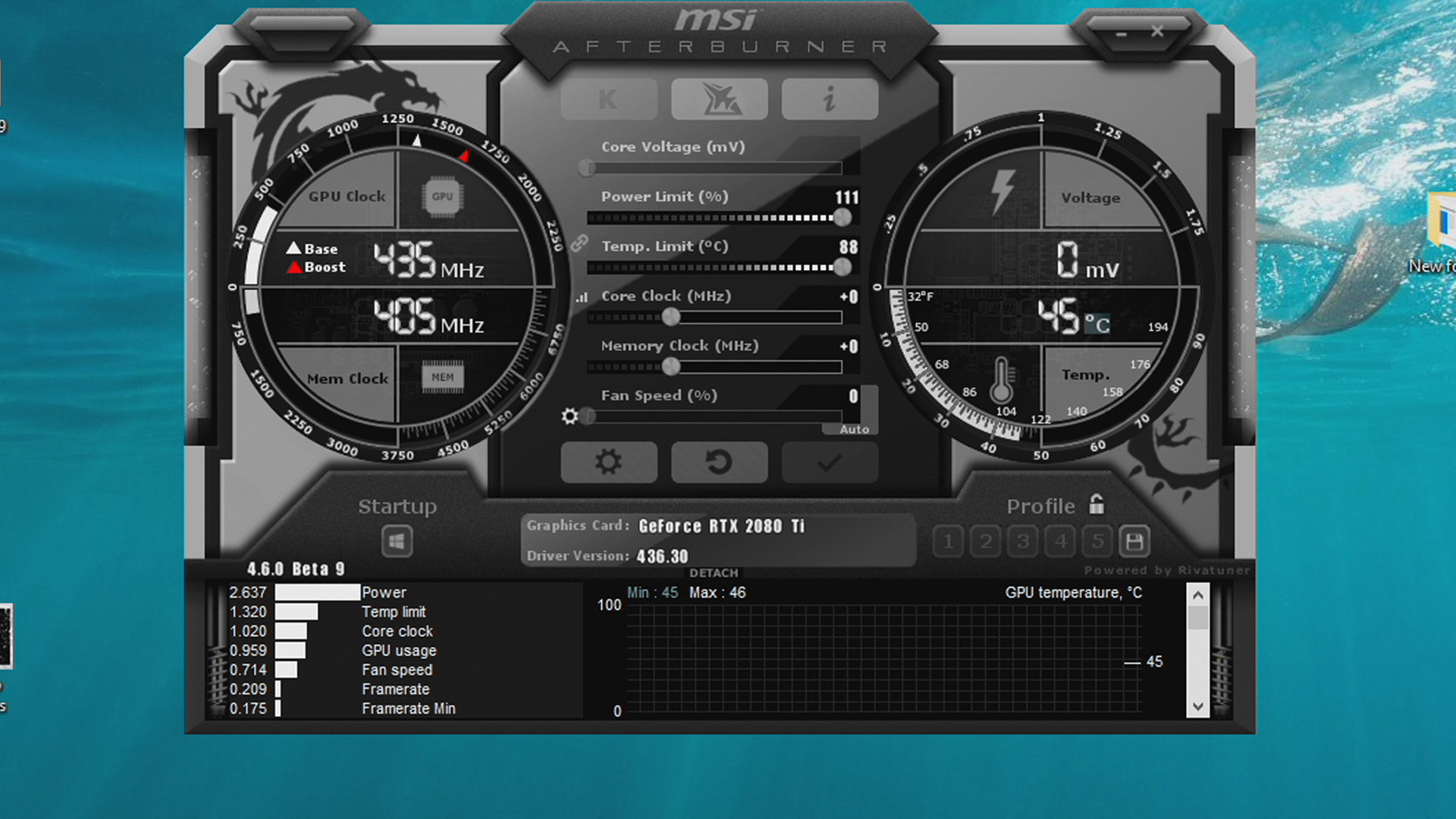Image resolution: width=1456 pixels, height=819 pixels.
Task: Click the Core Clock +0 value
Action: [x=849, y=297]
